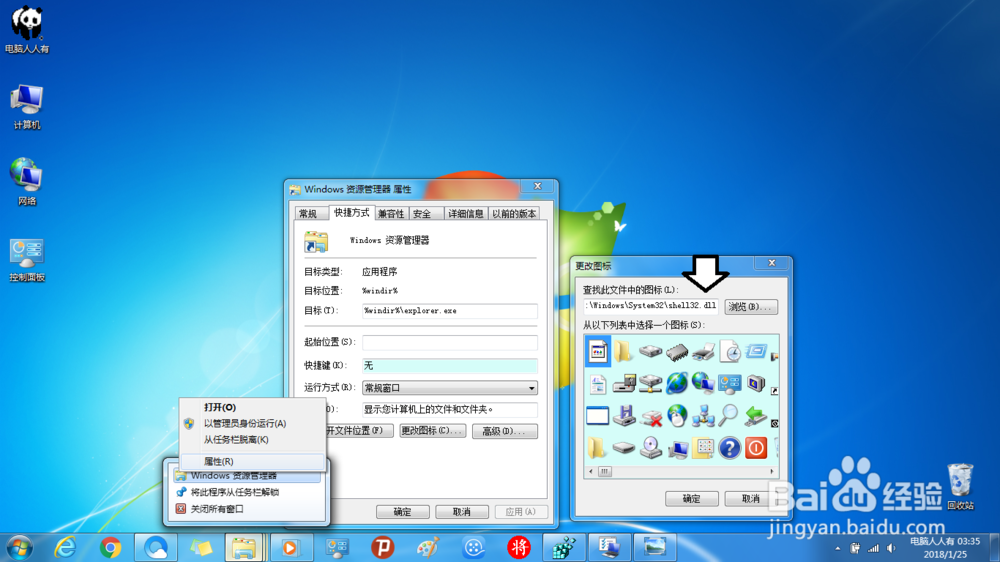This screenshot has height=562, width=1000.
Task: Click the Windows Start orb
Action: point(20,548)
